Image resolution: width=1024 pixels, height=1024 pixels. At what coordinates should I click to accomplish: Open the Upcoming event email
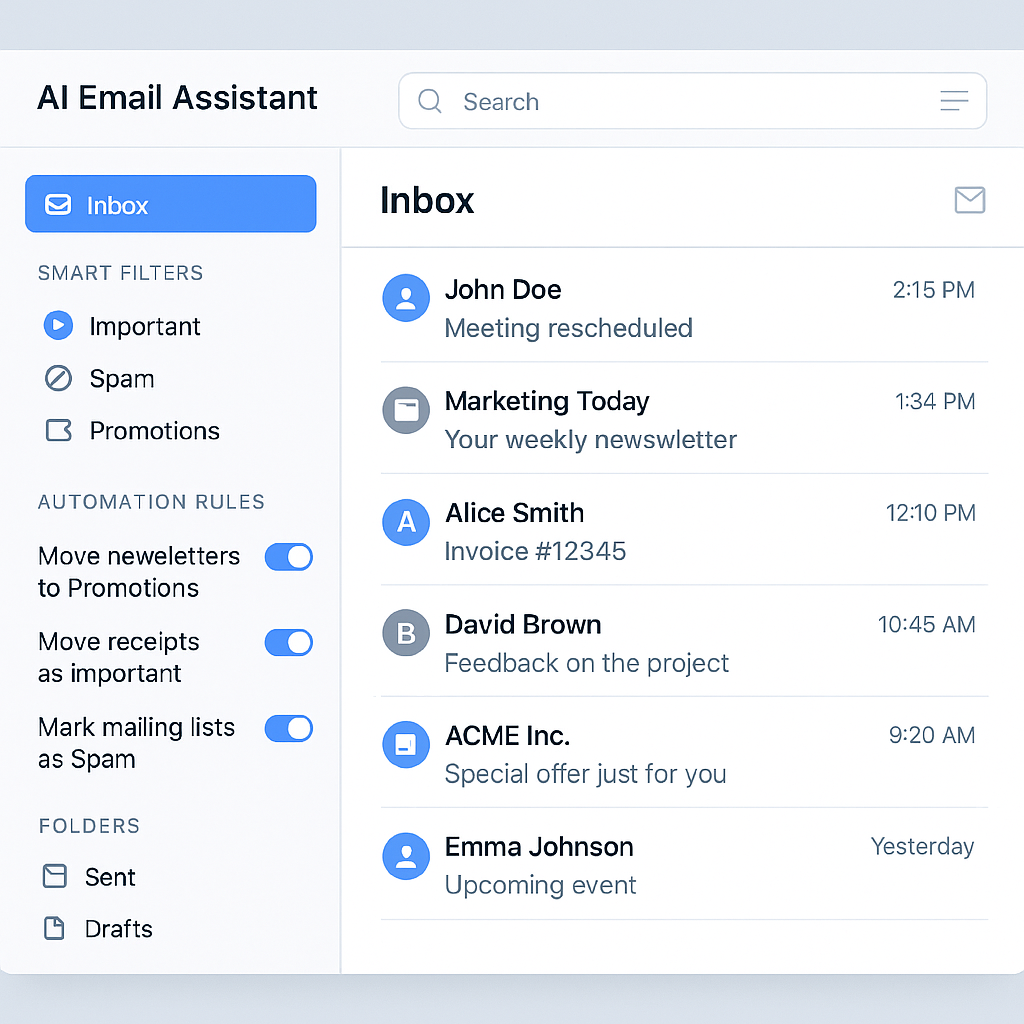684,865
